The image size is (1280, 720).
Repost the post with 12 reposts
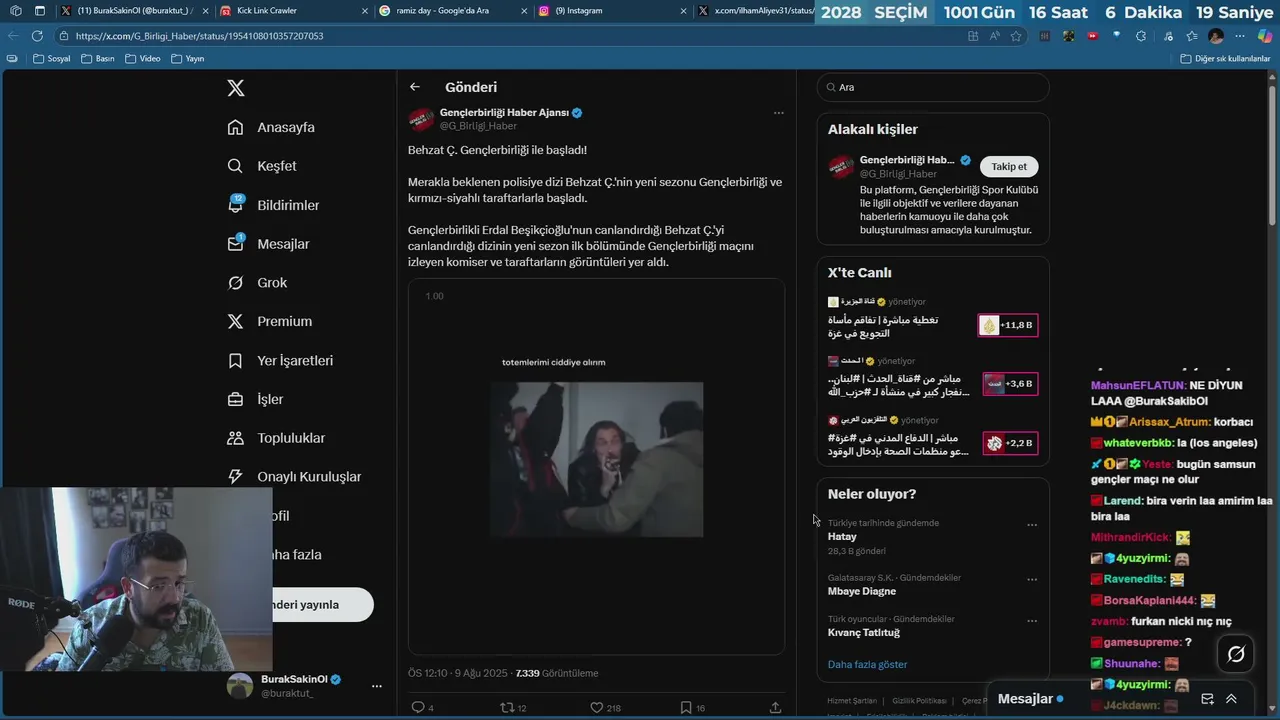507,707
